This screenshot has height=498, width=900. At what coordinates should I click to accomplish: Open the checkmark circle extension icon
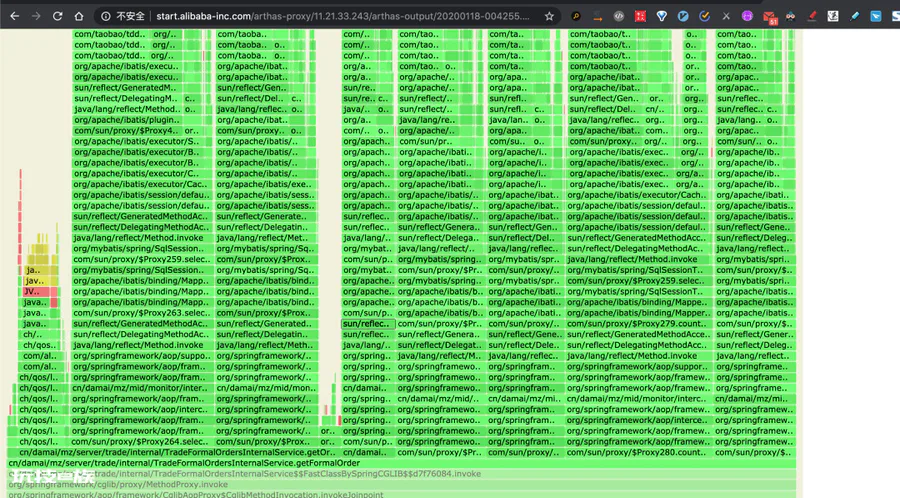[x=704, y=16]
